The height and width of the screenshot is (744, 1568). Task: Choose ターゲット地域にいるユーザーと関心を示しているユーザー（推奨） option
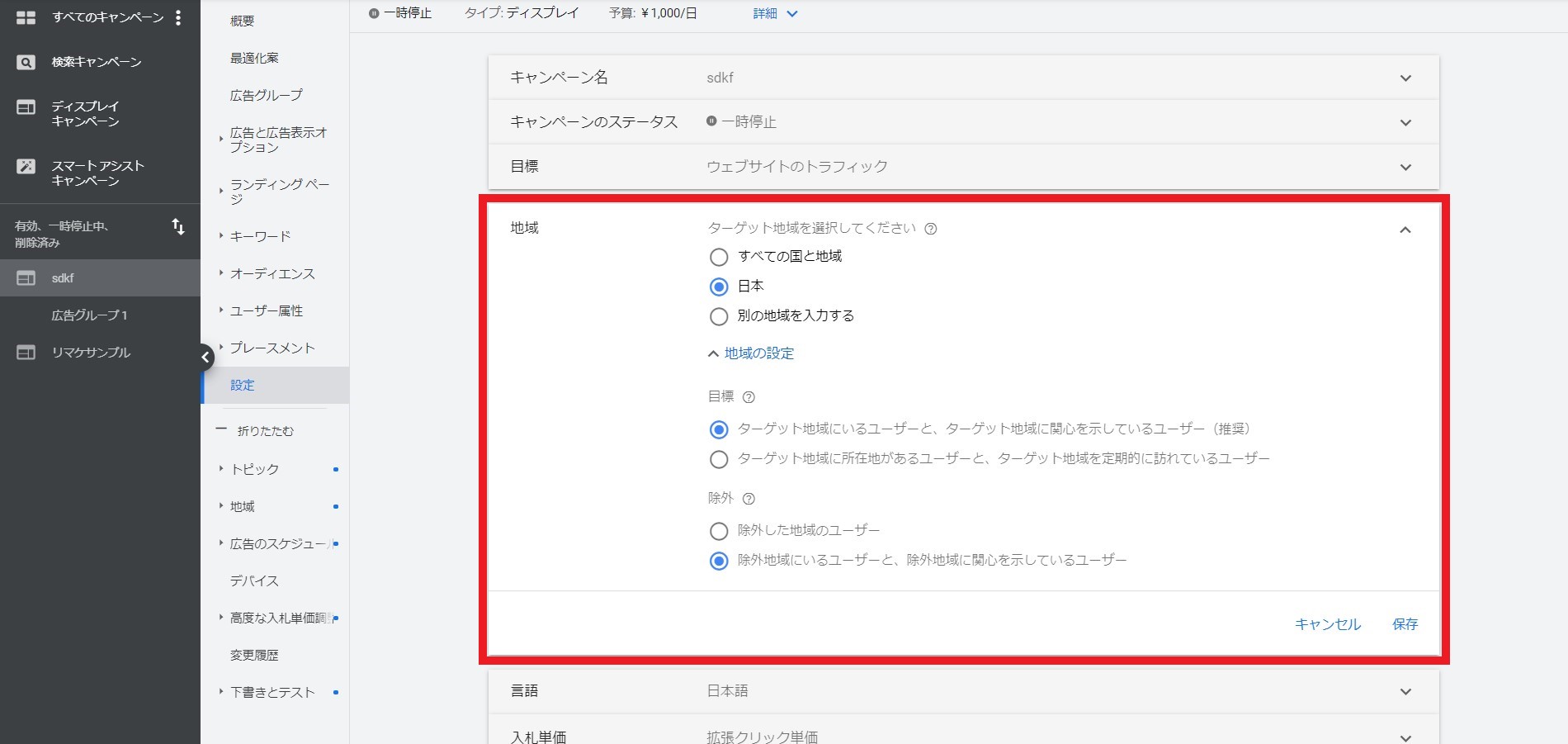[719, 429]
